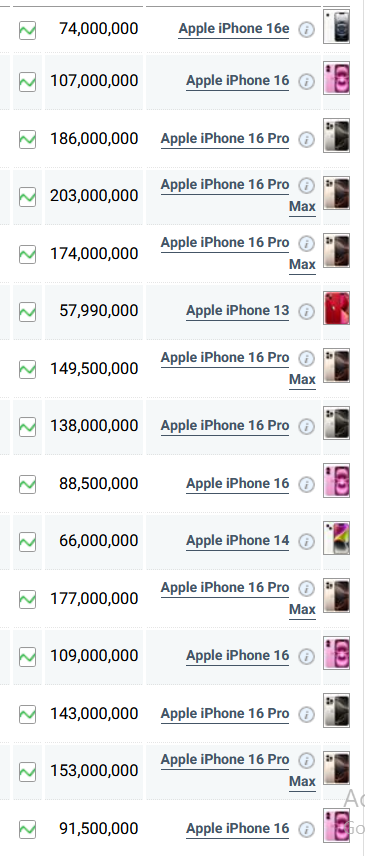Screen dimensions: 365x856
Task: Open the Apple iPhone 16e link
Action: (234, 29)
